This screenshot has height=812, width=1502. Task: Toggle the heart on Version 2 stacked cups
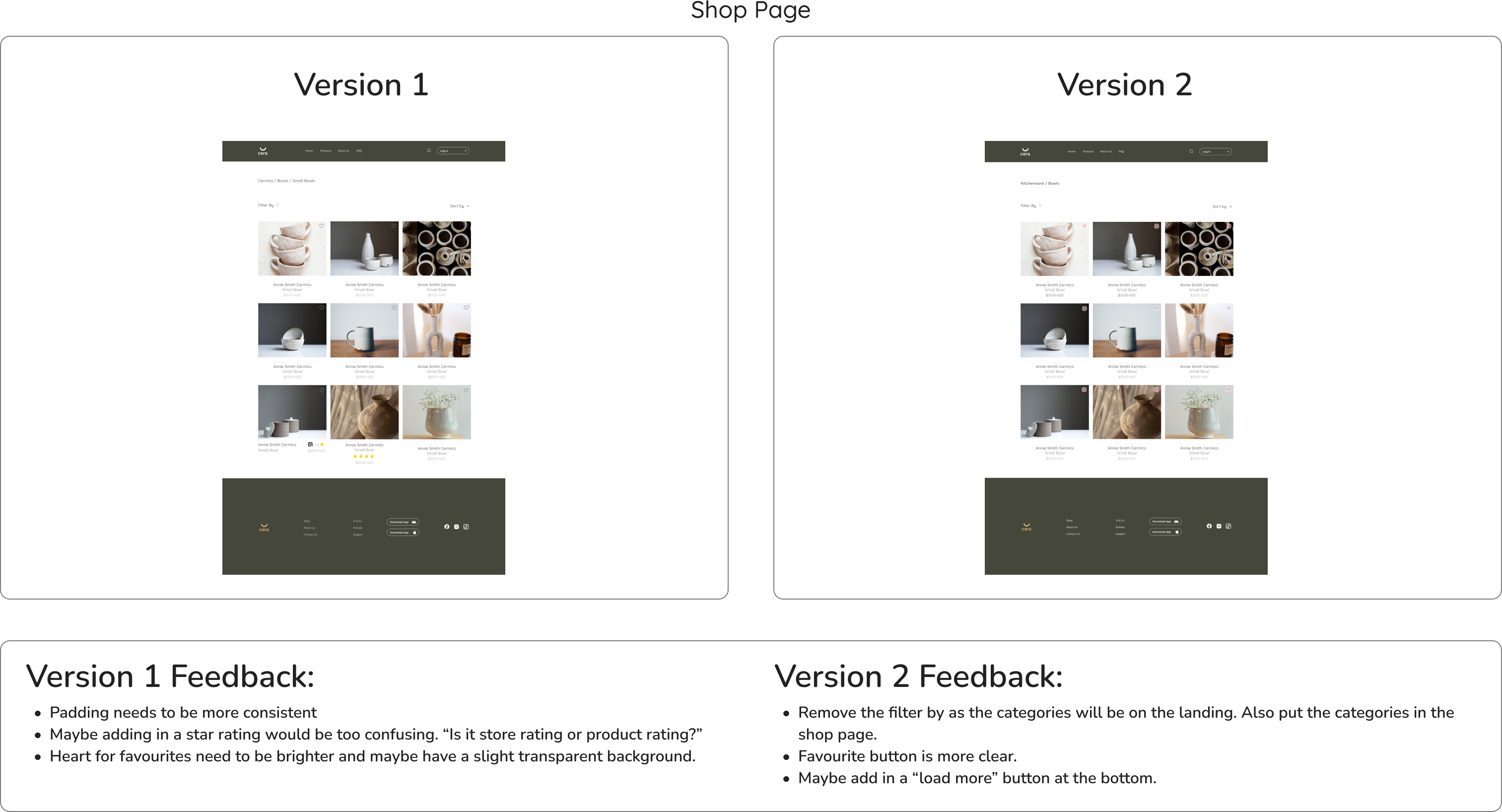[1085, 226]
